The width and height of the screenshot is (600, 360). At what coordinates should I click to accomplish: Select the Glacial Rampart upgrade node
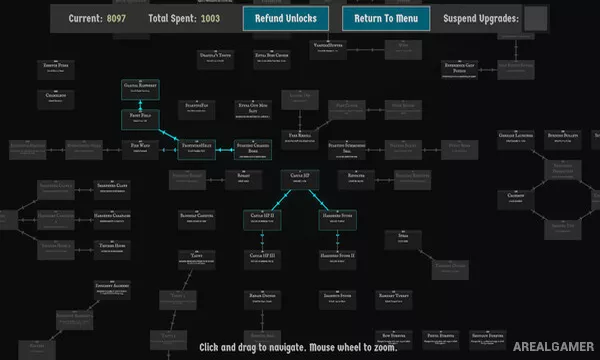(x=140, y=90)
